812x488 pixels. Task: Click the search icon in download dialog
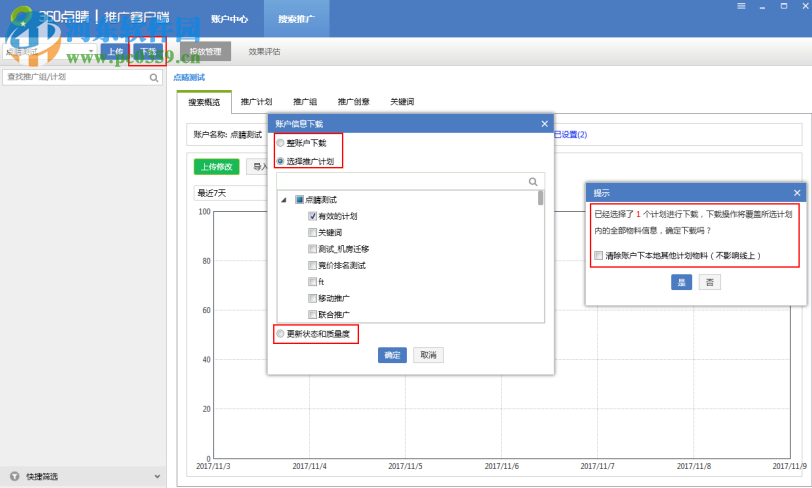point(533,182)
